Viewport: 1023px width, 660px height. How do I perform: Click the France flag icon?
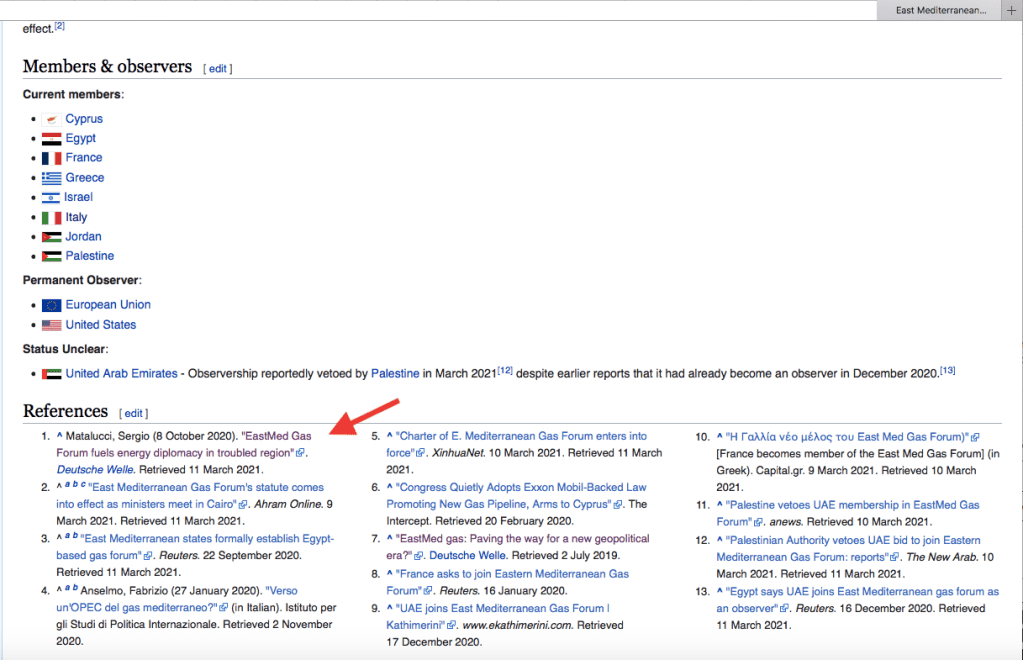tap(51, 158)
